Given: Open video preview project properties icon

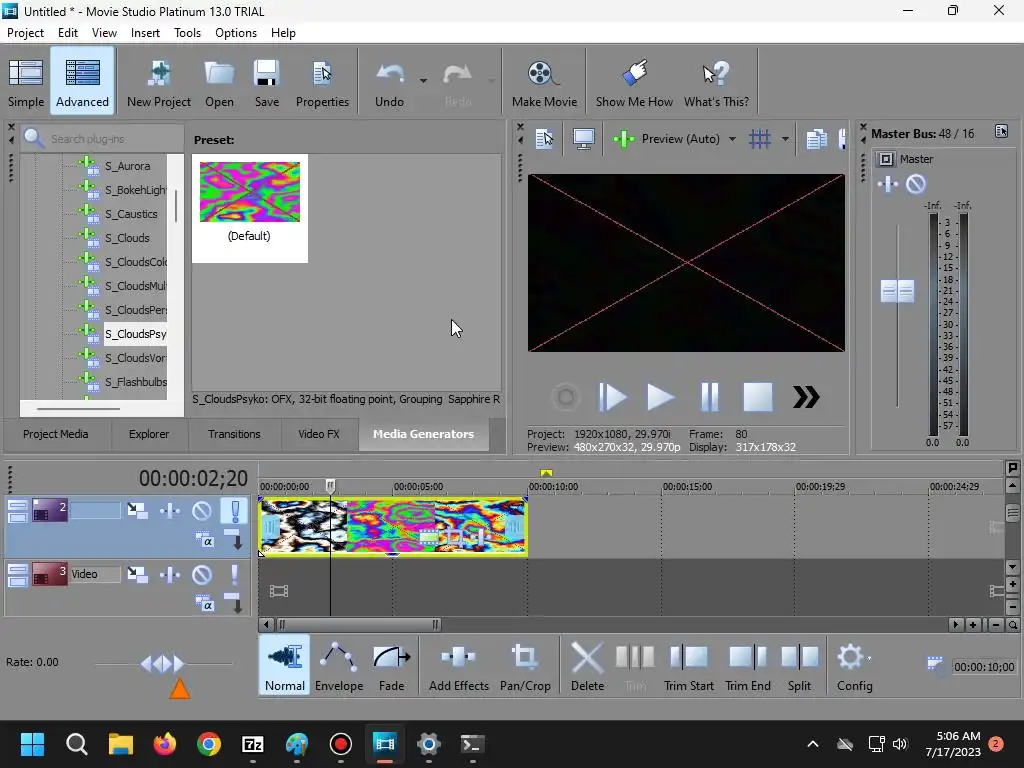Looking at the screenshot, I should [544, 138].
